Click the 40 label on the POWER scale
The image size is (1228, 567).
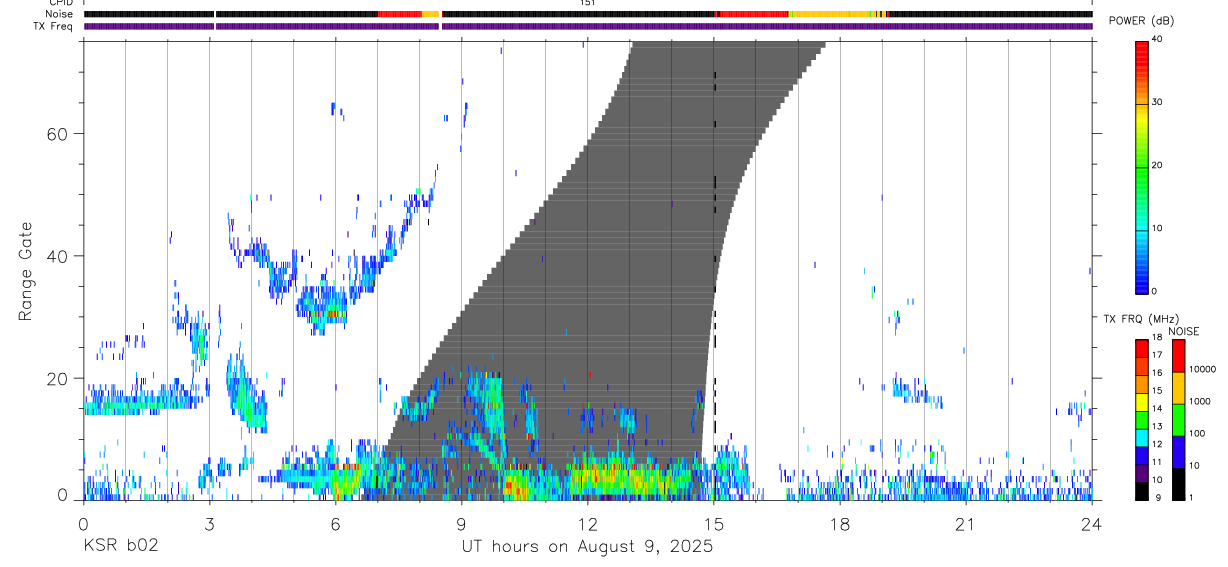1158,39
